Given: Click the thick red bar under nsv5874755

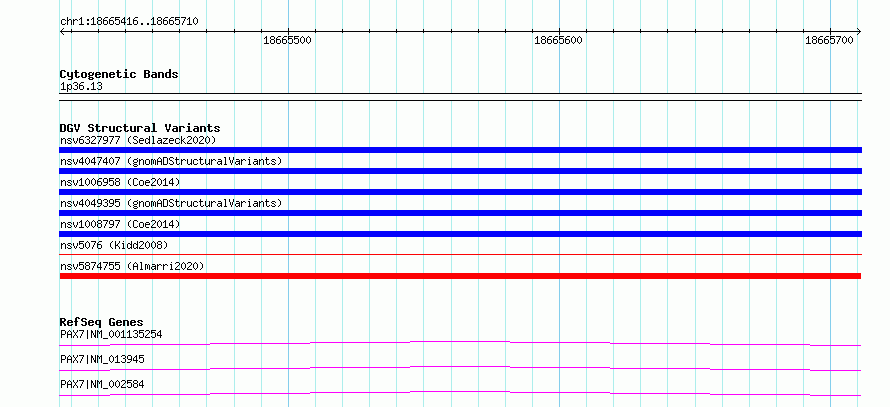Looking at the screenshot, I should coord(460,276).
